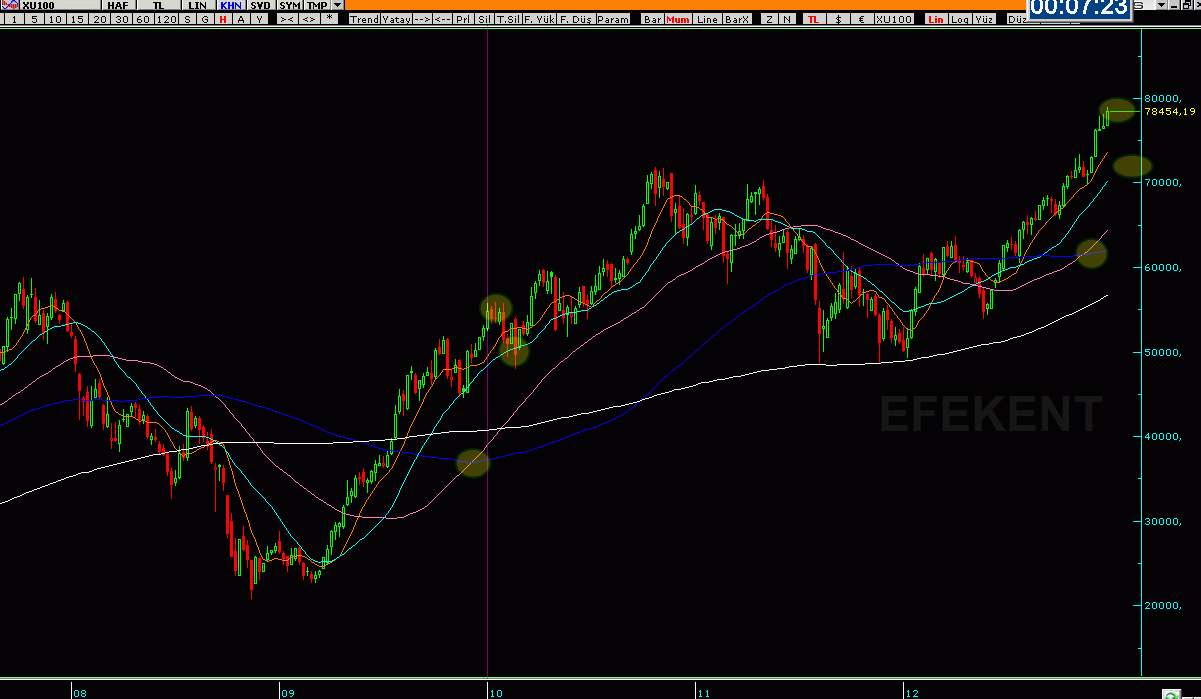The image size is (1201, 699).
Task: Click the left arrow "<--" drawing tool
Action: click(441, 19)
